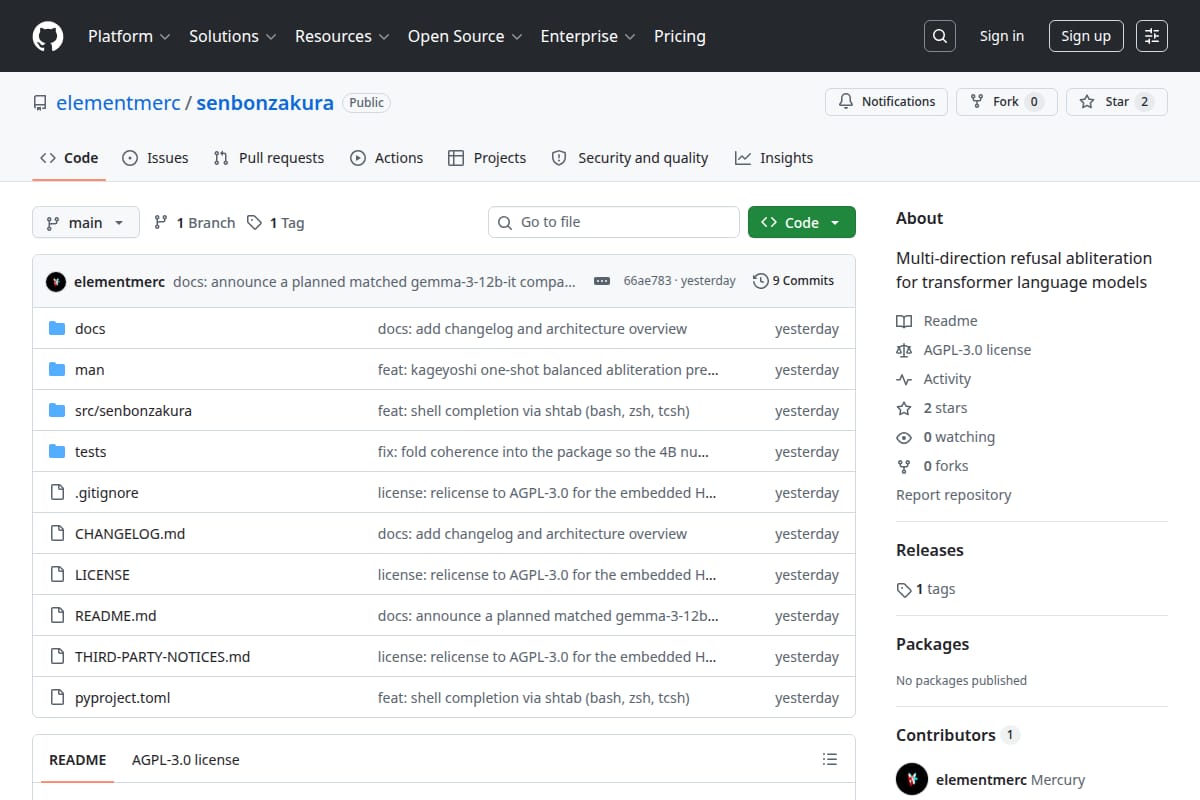Expand commit message ellipsis button
1200x800 pixels.
tap(602, 282)
